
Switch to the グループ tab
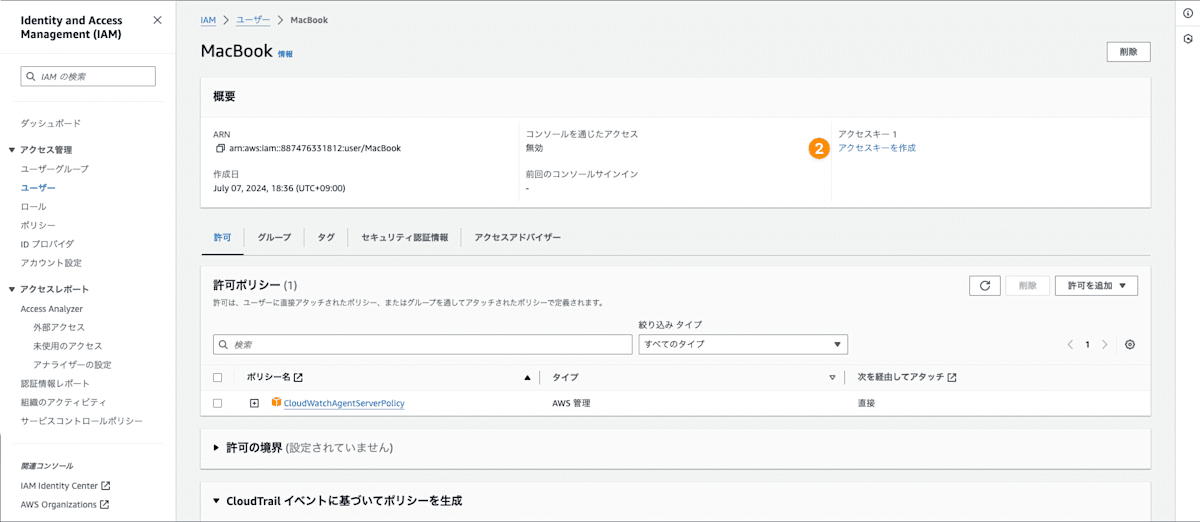(x=274, y=238)
